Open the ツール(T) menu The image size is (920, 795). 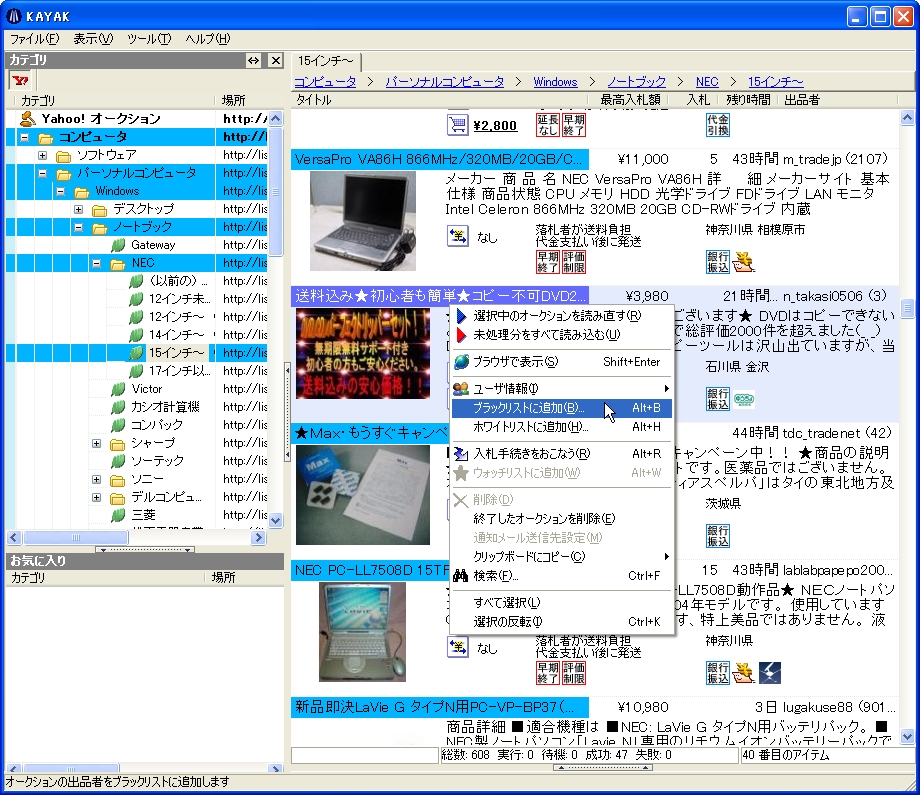click(x=149, y=39)
